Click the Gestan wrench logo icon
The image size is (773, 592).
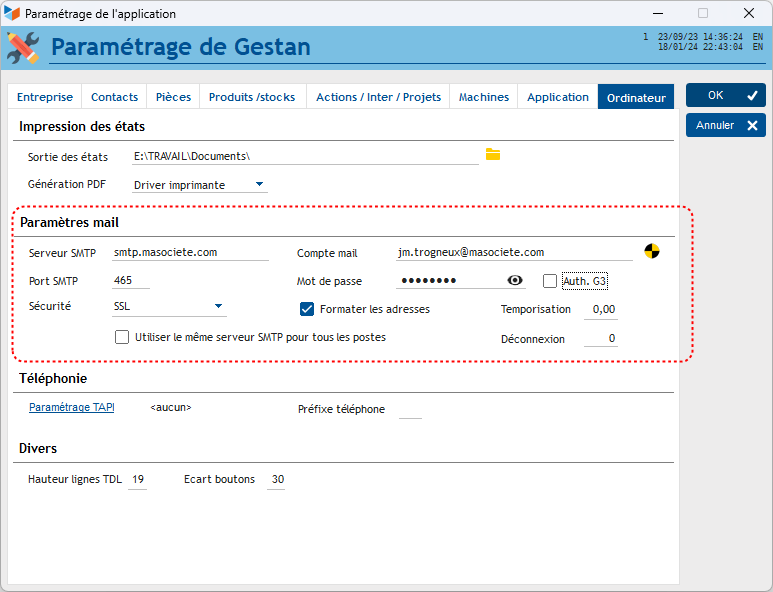(x=23, y=47)
